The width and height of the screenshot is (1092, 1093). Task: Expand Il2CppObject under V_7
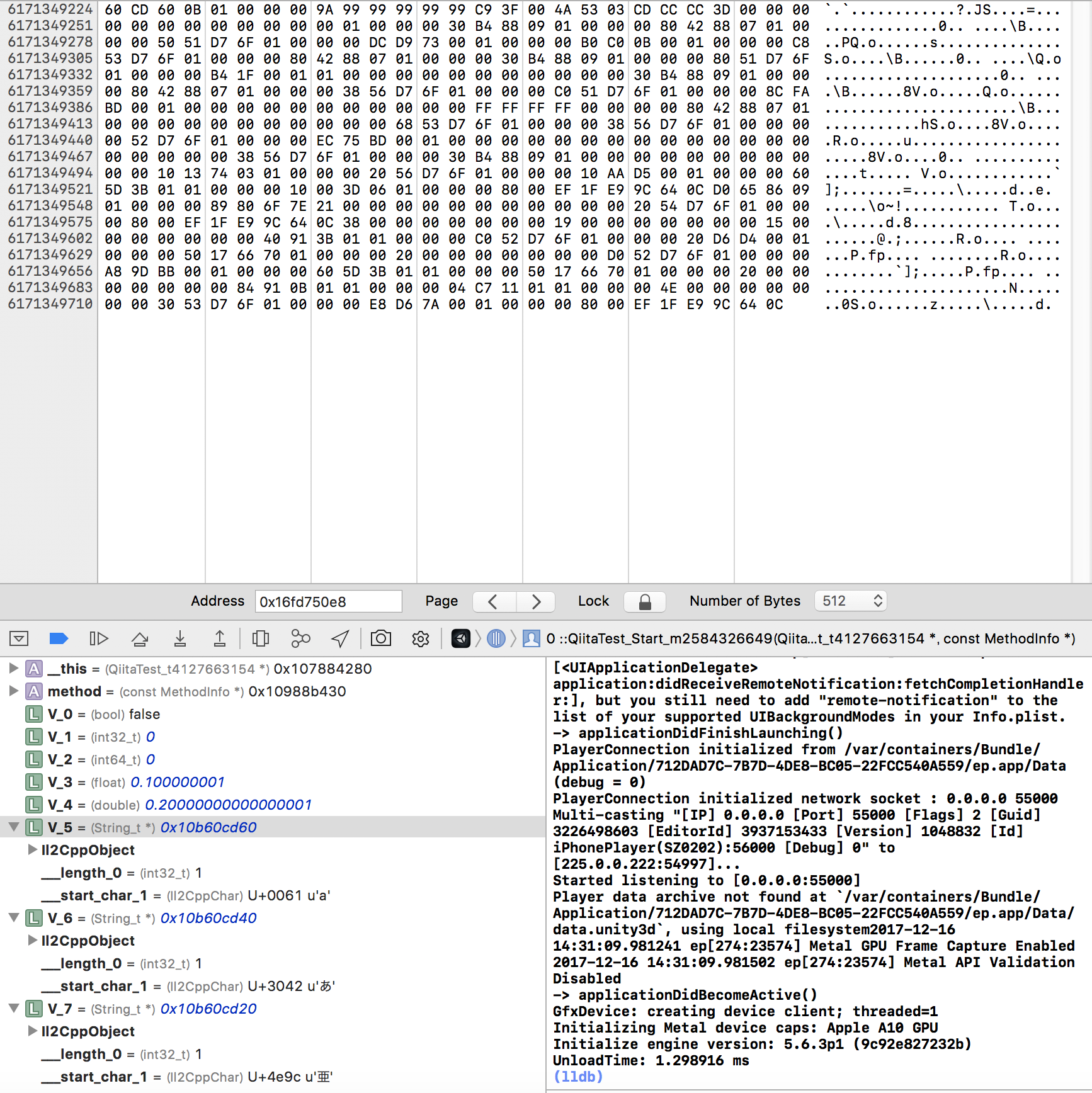(x=33, y=1031)
